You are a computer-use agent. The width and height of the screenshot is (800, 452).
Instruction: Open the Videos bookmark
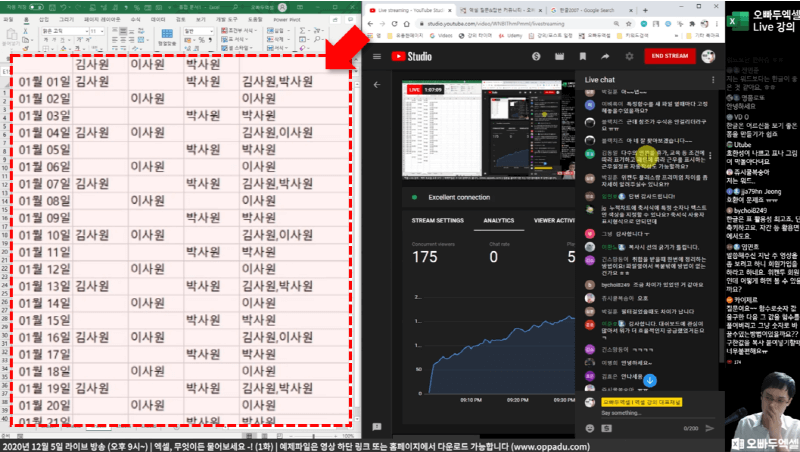[441, 36]
